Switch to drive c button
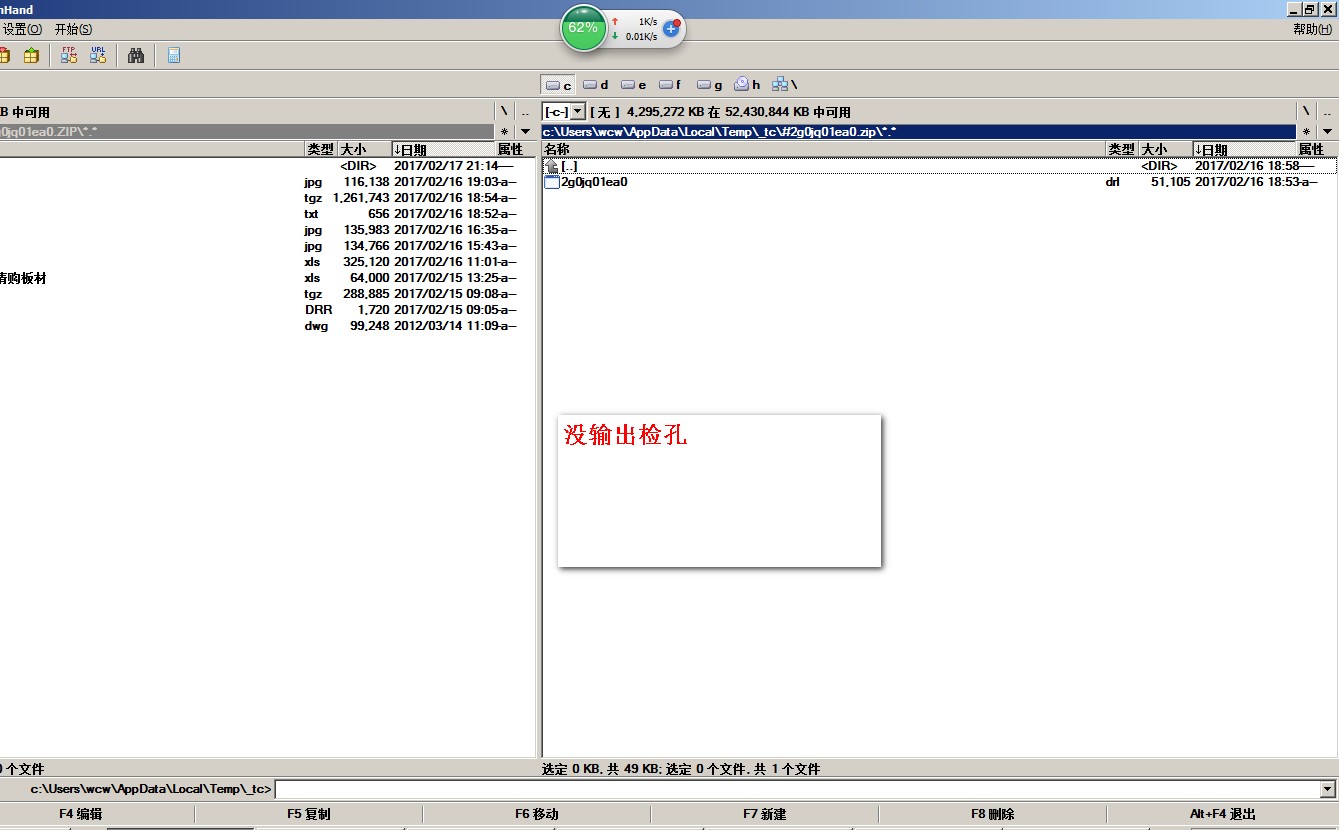This screenshot has height=830, width=1339. [560, 85]
